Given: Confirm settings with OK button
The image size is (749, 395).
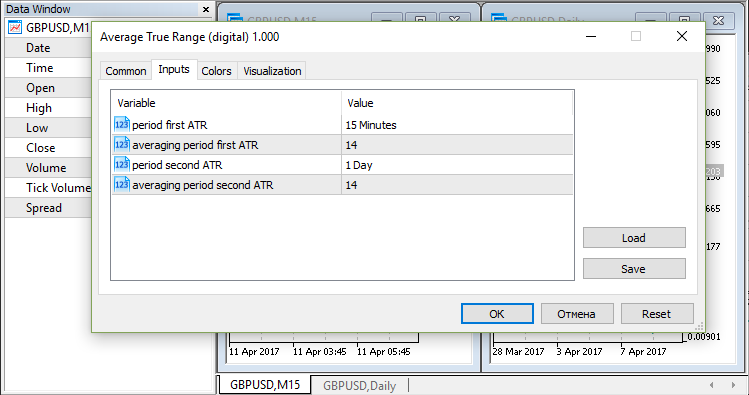Looking at the screenshot, I should pos(497,314).
